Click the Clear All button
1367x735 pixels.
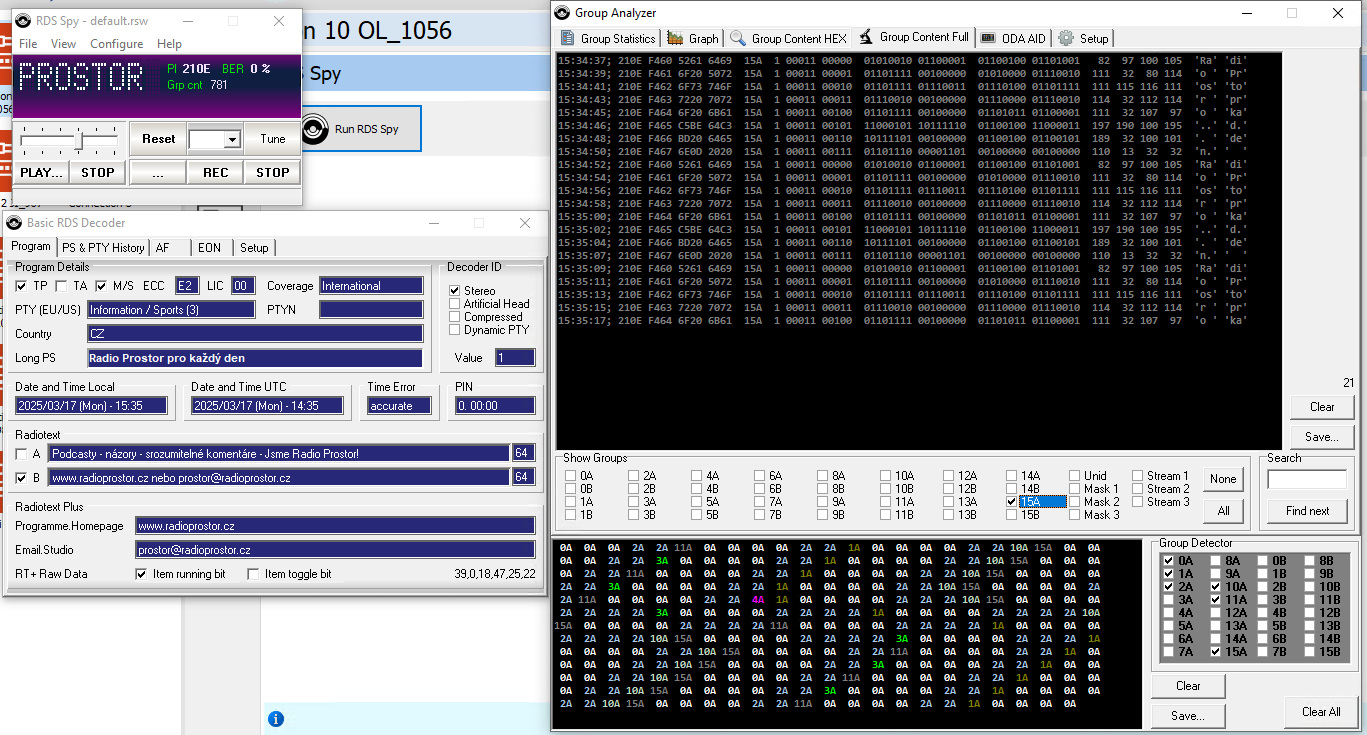1321,712
